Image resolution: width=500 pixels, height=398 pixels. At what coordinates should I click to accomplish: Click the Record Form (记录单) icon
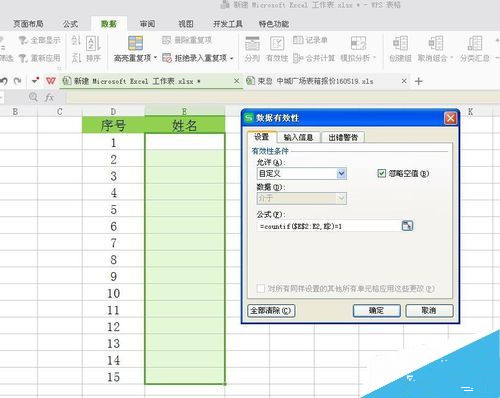298,40
